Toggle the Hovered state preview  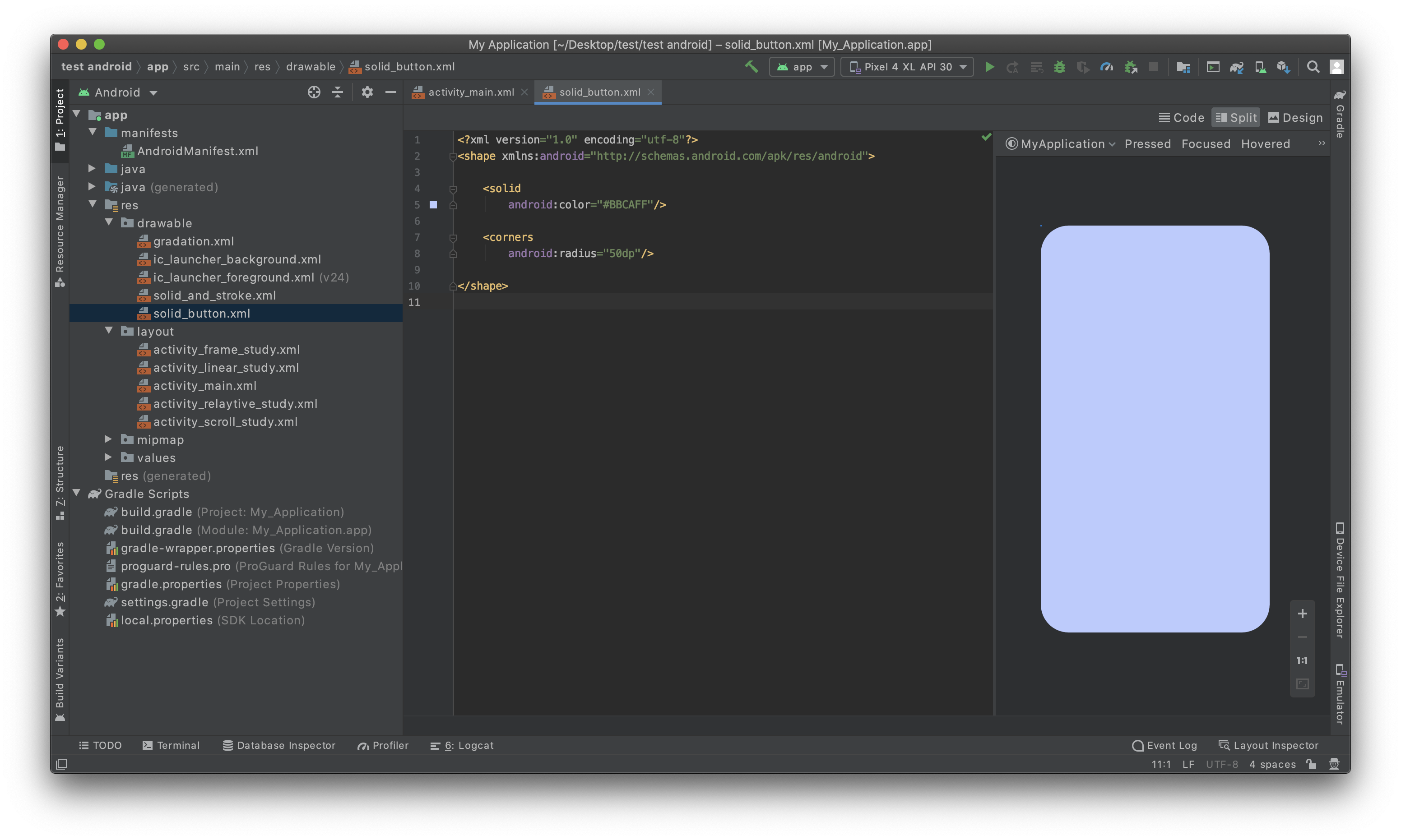coord(1265,144)
